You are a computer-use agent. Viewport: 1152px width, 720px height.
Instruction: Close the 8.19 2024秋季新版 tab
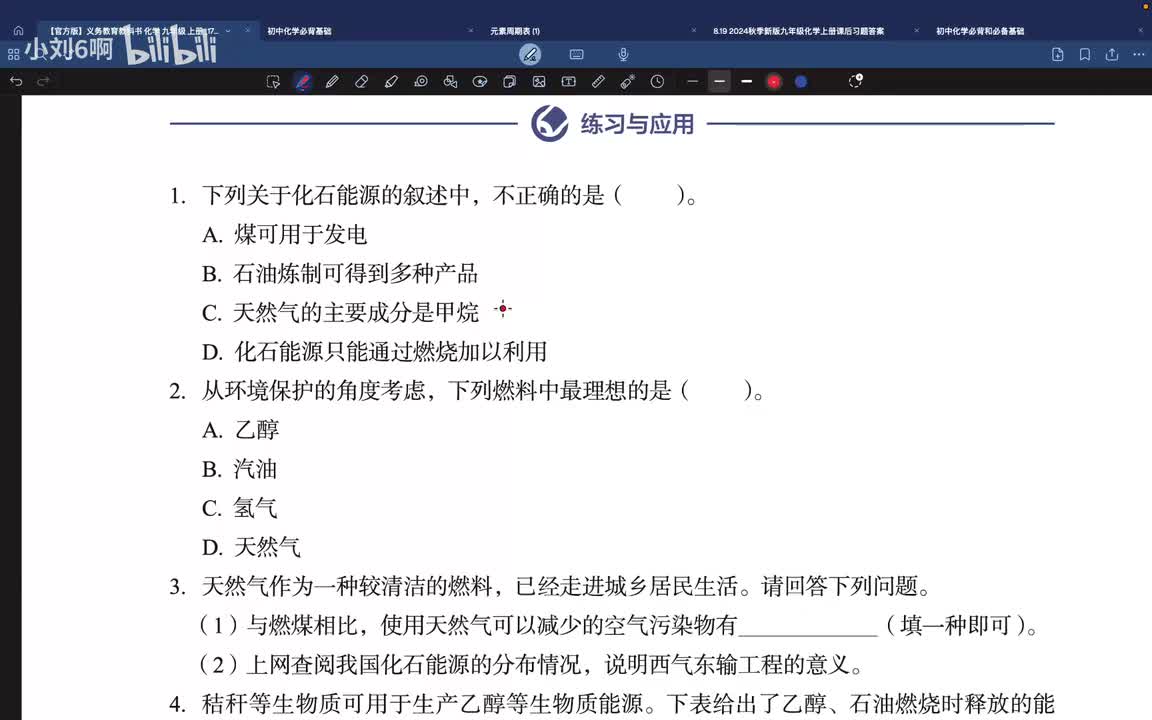(x=917, y=31)
